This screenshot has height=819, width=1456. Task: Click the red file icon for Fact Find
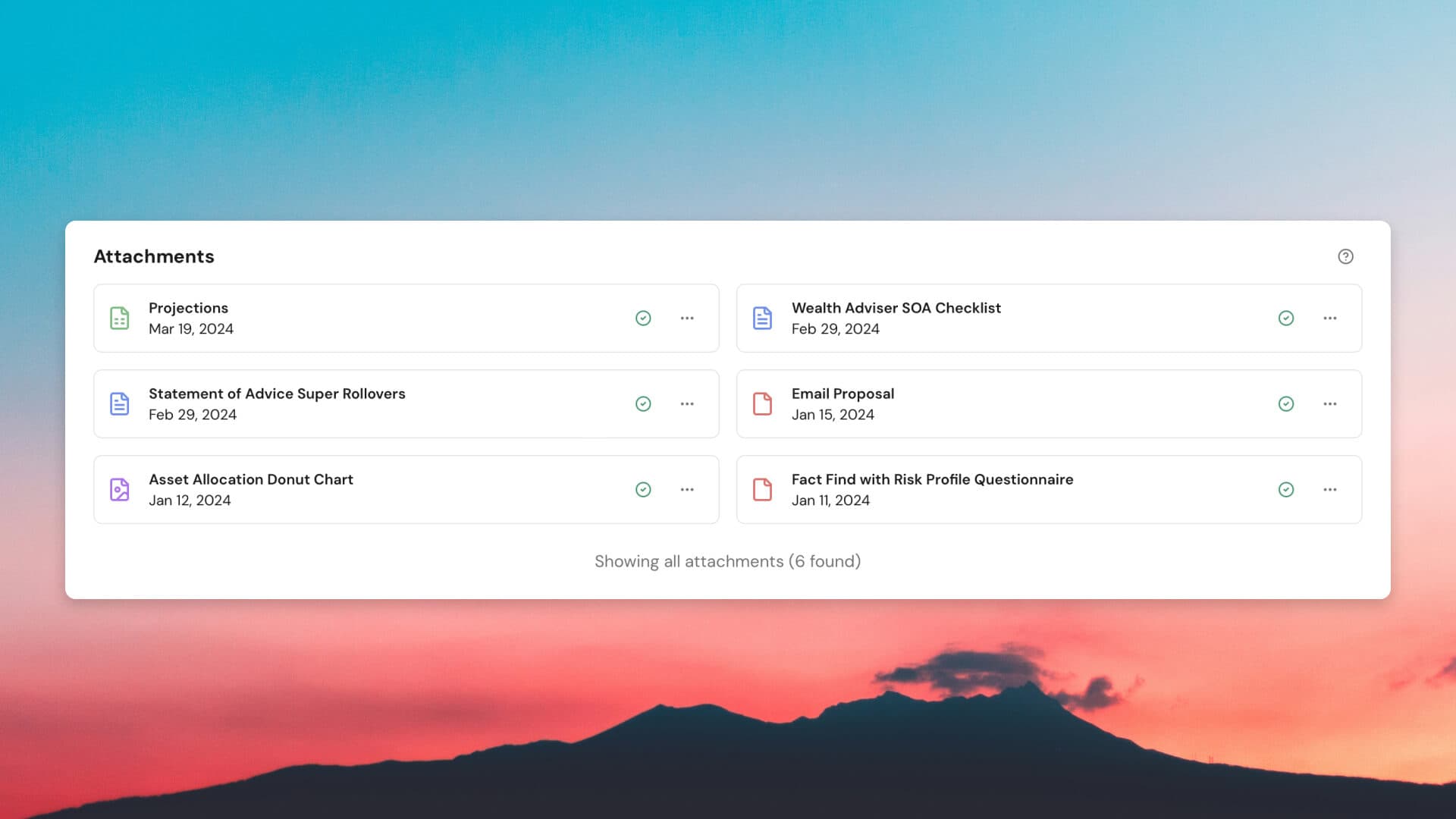point(762,489)
